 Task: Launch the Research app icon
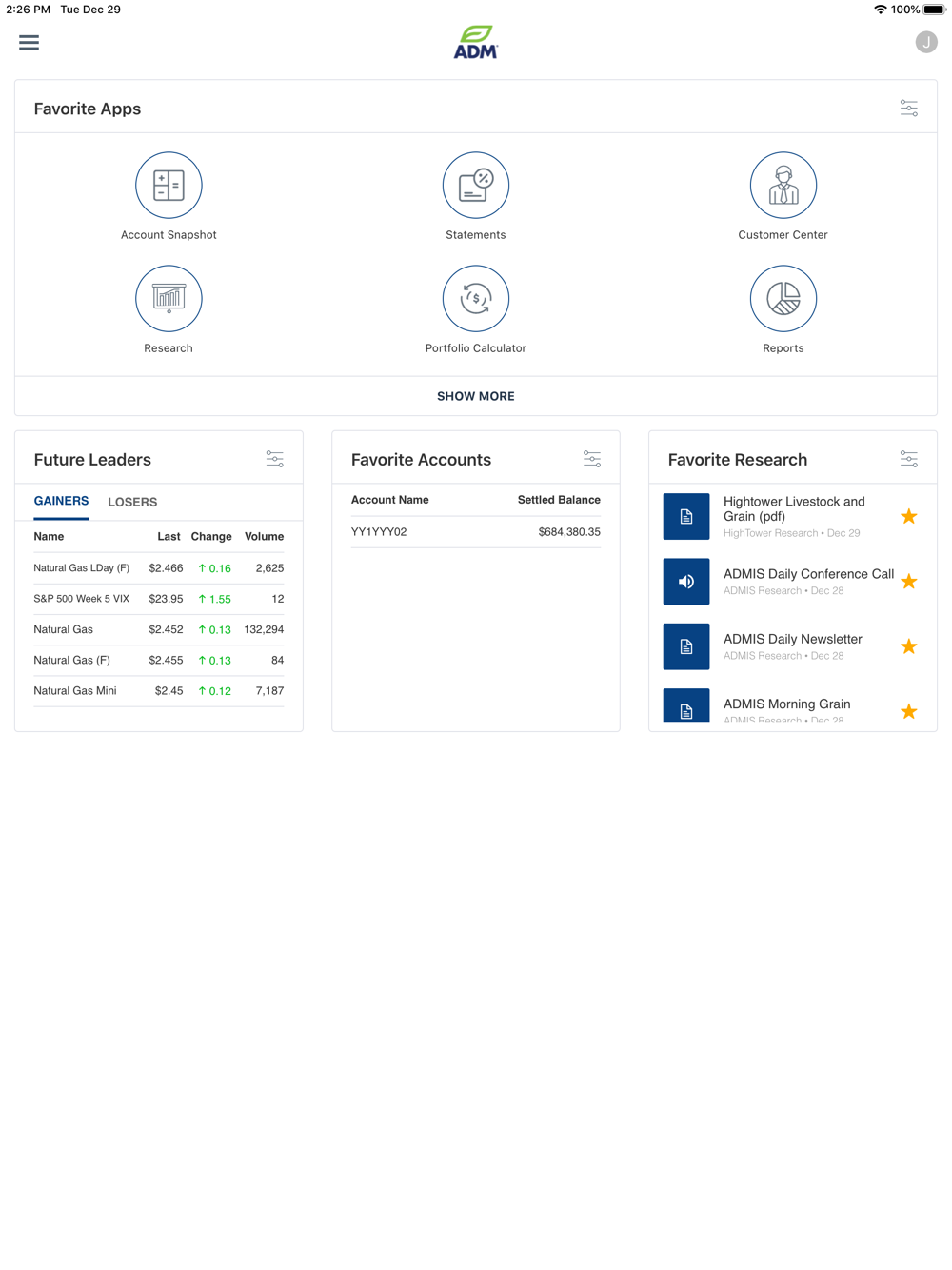tap(169, 299)
